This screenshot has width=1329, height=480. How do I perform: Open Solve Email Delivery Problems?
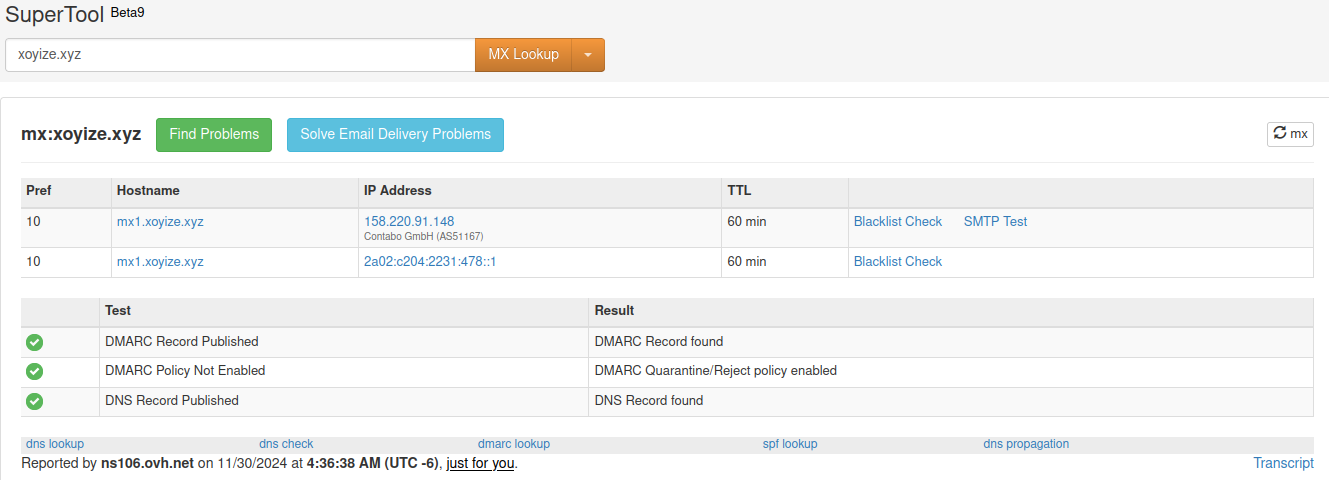[x=395, y=135]
